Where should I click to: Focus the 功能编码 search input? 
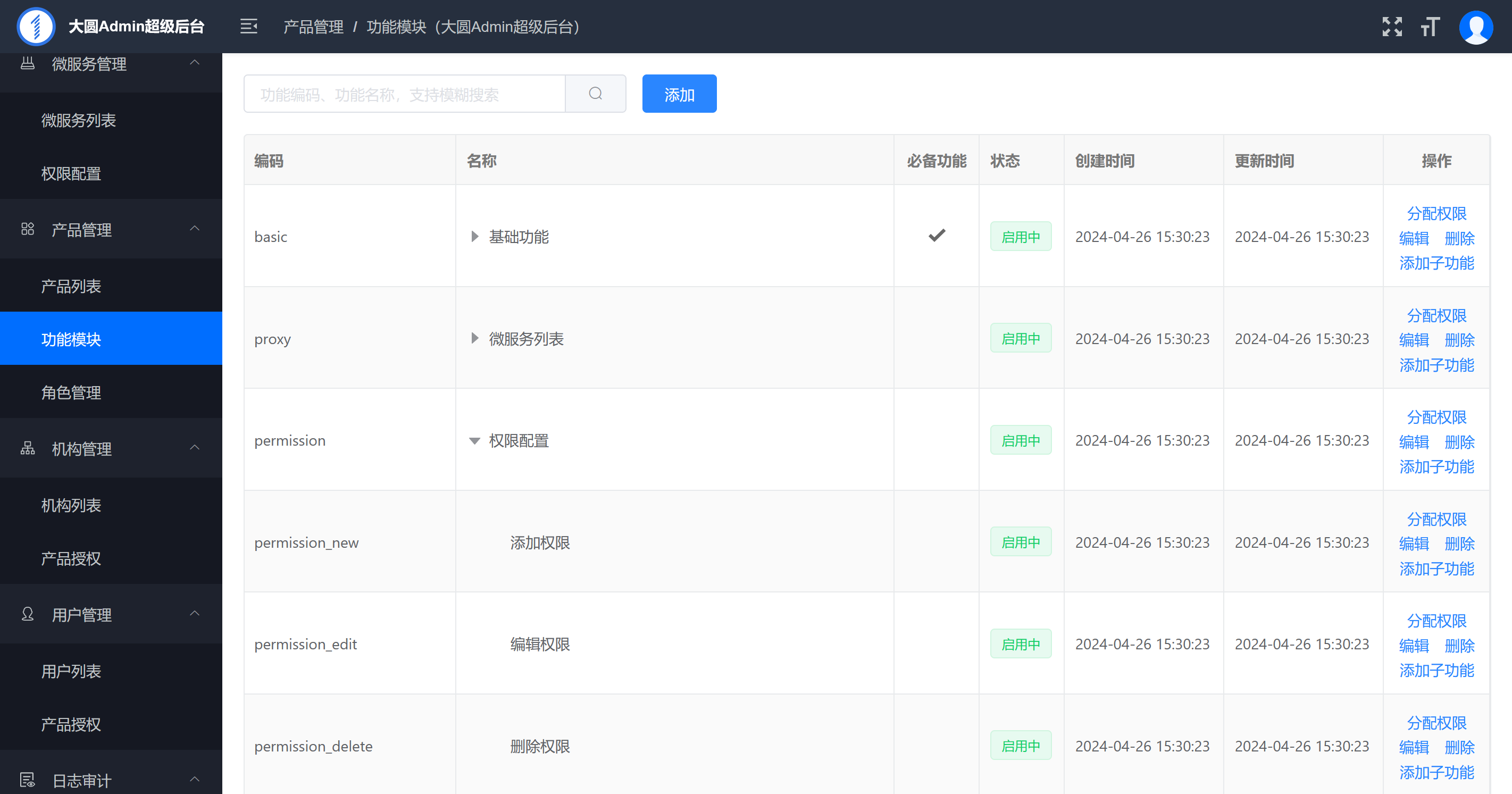tap(404, 94)
